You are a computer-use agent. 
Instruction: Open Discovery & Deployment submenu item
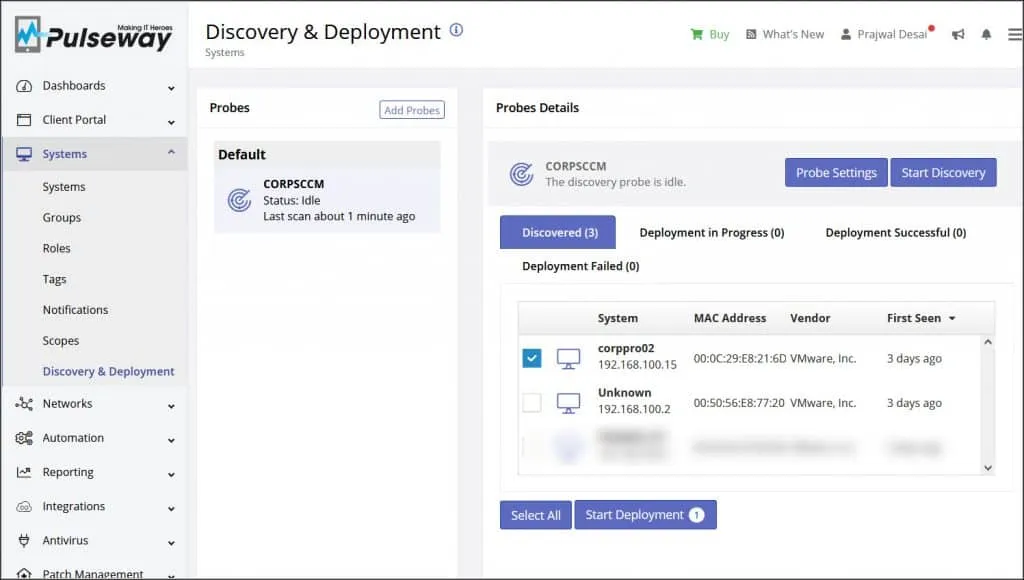(x=108, y=371)
